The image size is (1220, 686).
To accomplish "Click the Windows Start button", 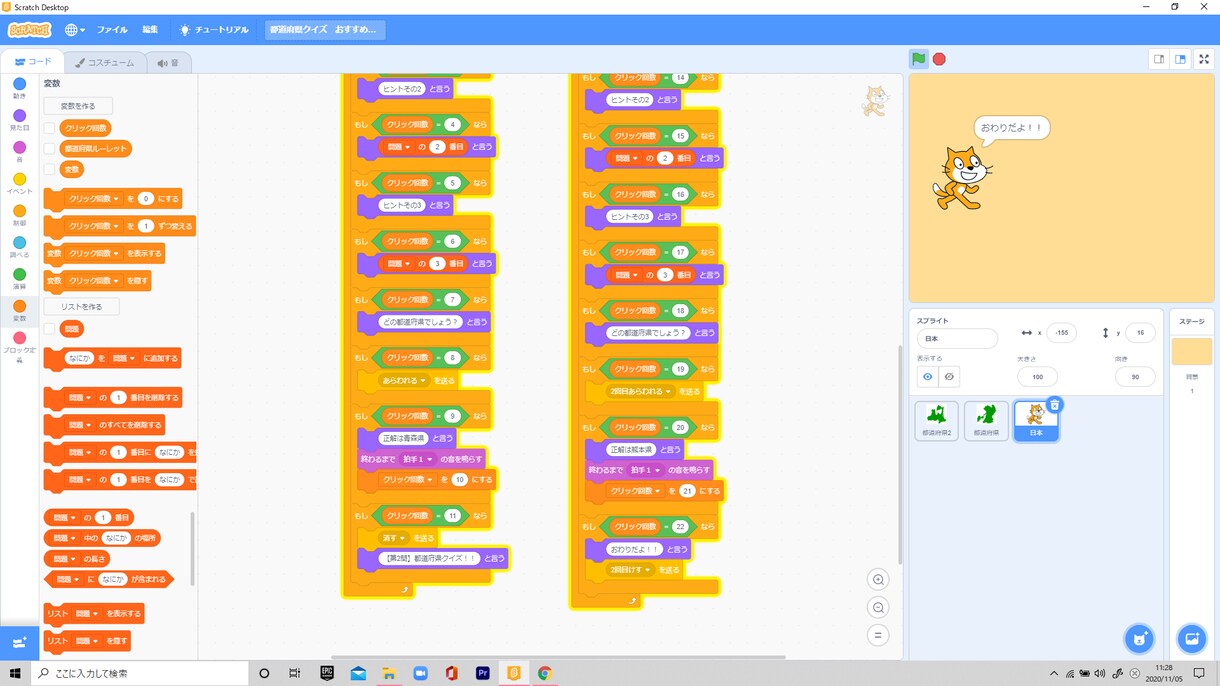I will pos(14,673).
